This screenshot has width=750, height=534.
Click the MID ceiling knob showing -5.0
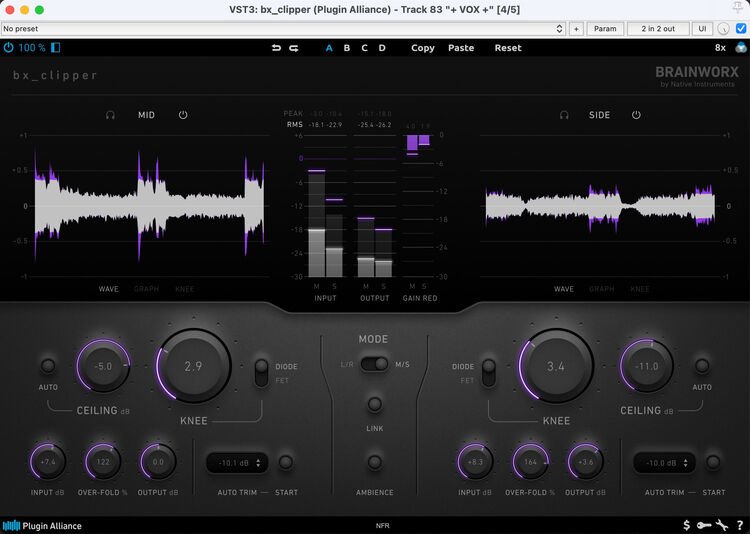103,366
